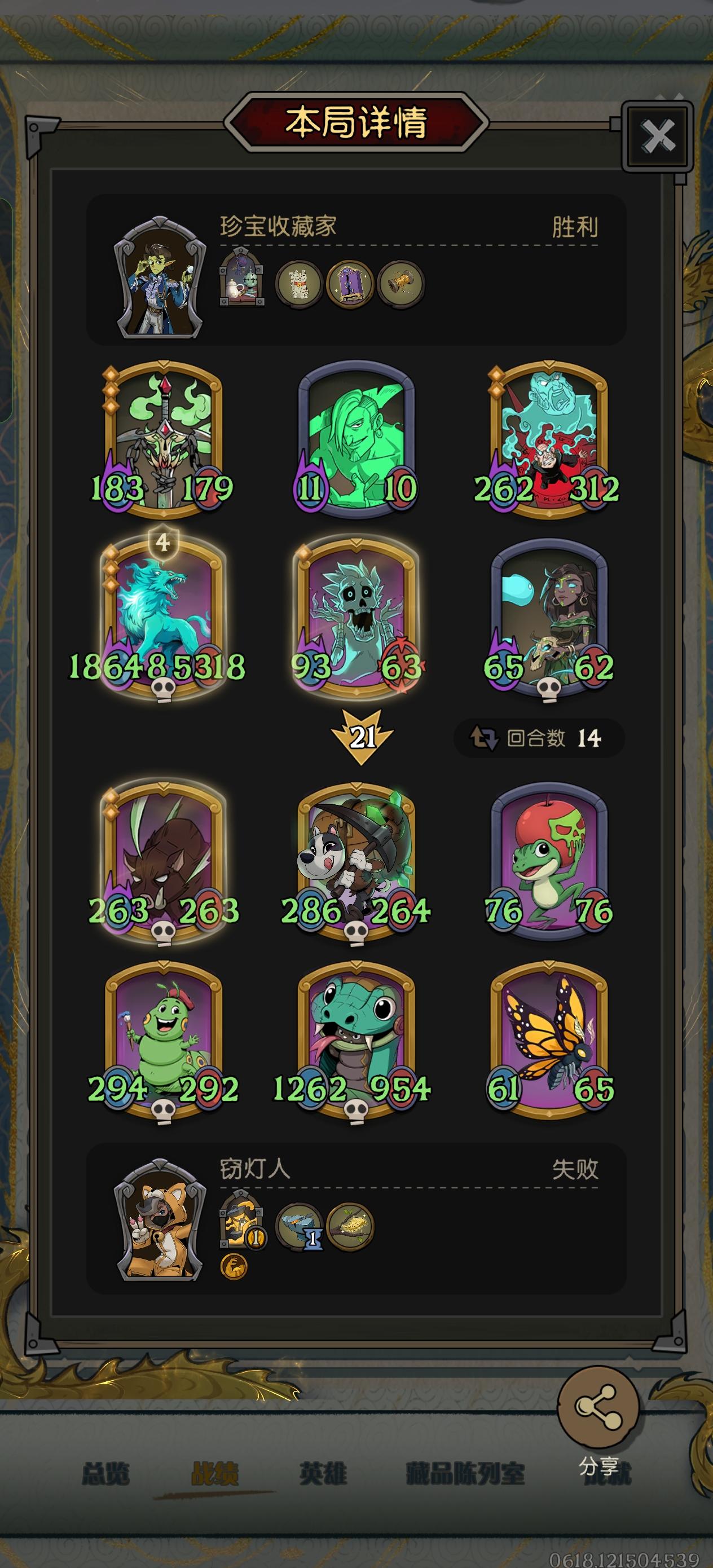Tap the round gold coin icon

click(x=232, y=1267)
